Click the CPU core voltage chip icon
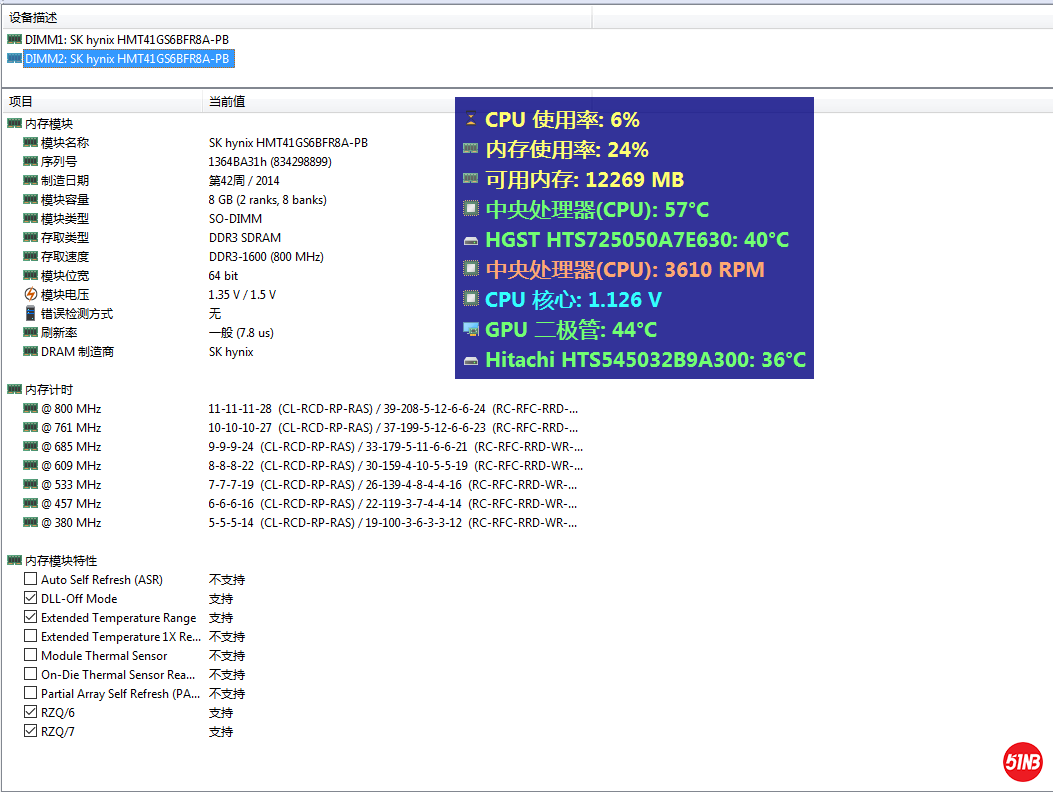The image size is (1053, 792). tap(471, 300)
